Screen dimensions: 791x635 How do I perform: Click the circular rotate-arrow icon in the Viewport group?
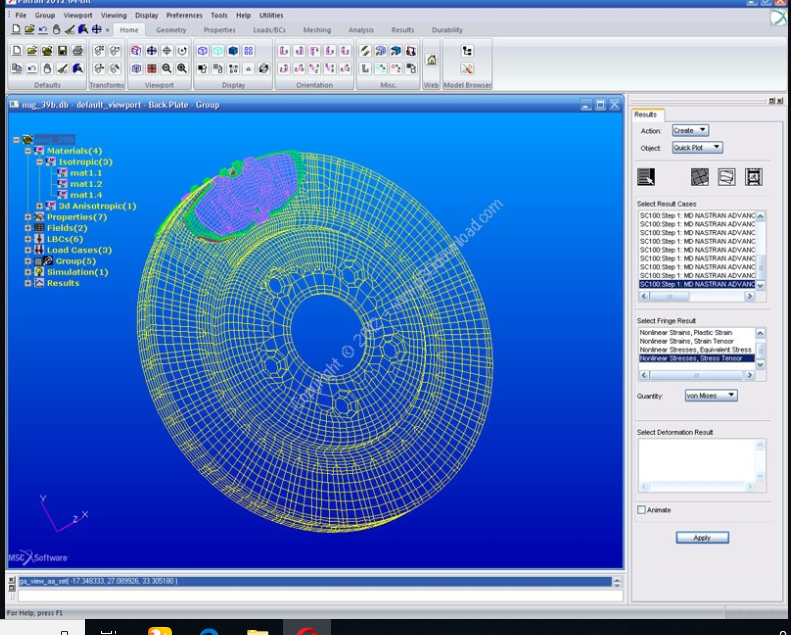click(x=182, y=51)
